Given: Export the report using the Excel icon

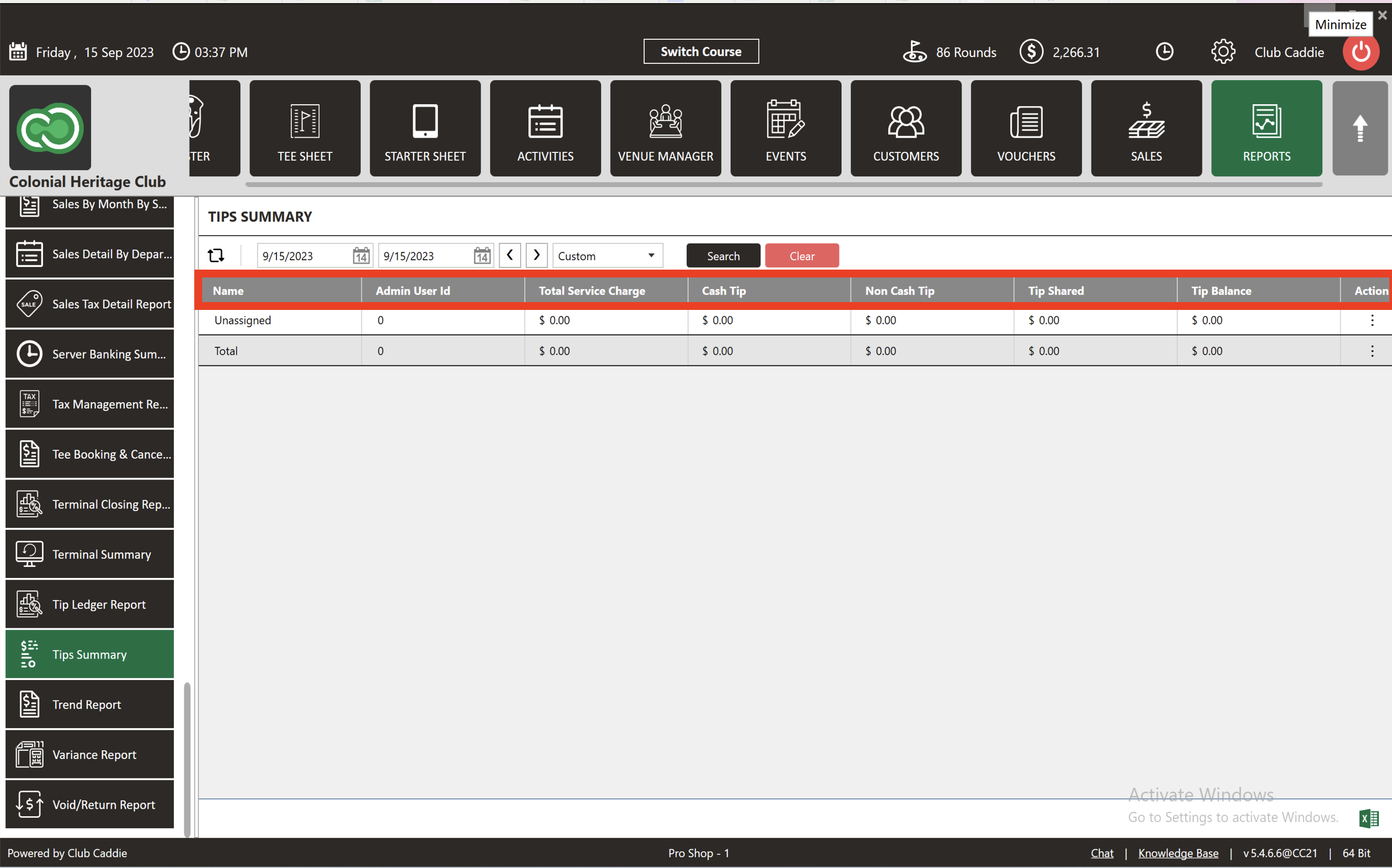Looking at the screenshot, I should click(1368, 818).
